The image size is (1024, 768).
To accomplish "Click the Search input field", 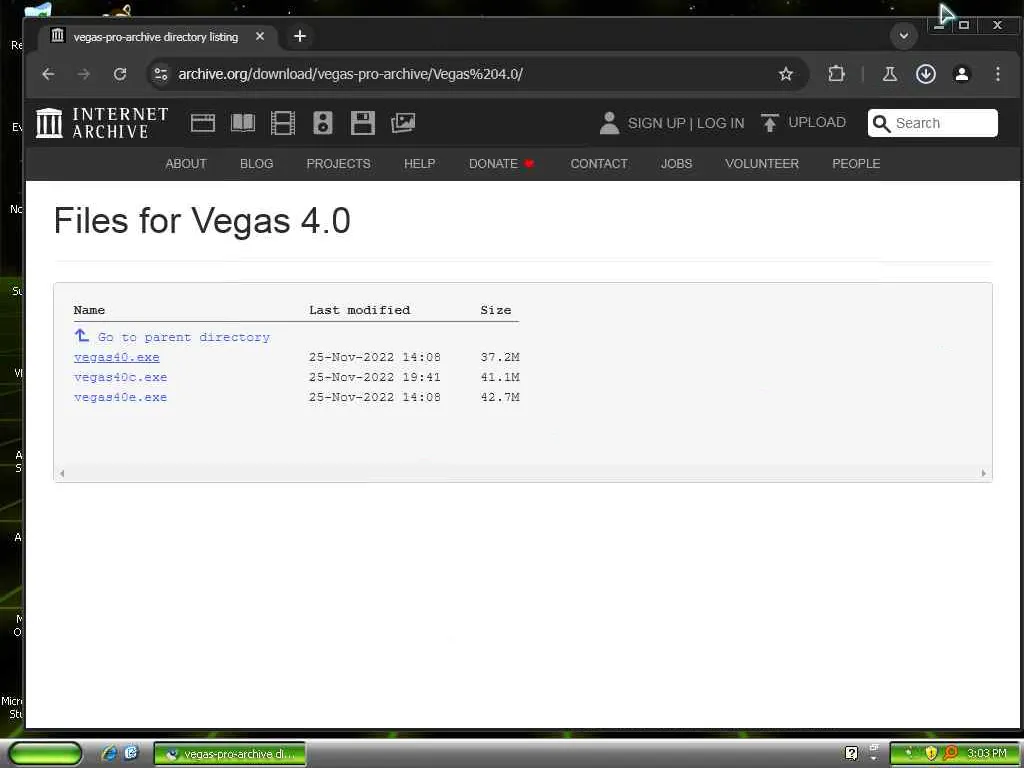I will click(x=933, y=123).
